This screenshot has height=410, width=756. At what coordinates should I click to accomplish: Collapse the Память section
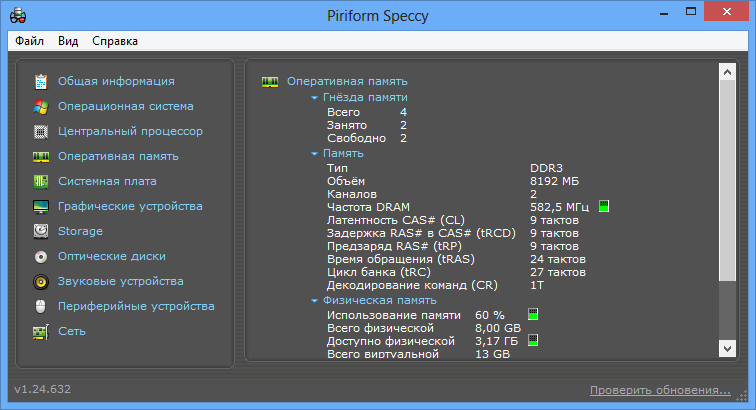tap(314, 154)
